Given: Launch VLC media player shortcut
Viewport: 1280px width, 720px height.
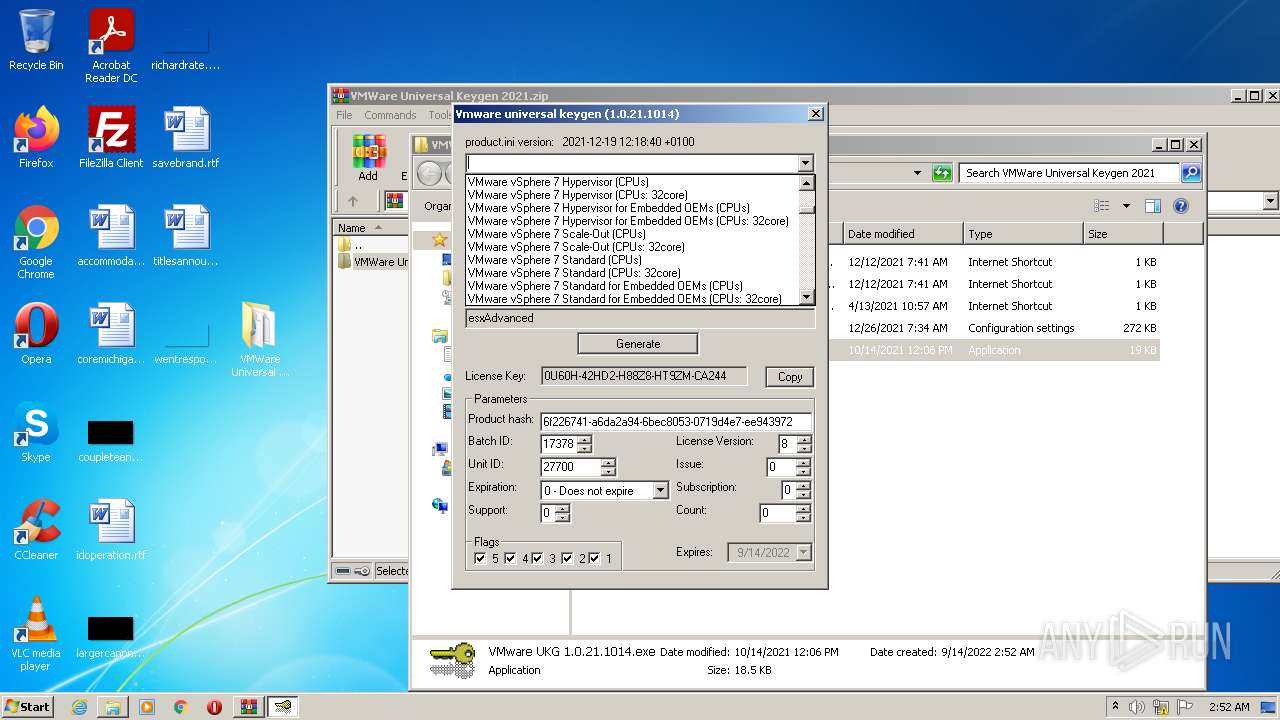Looking at the screenshot, I should (36, 634).
